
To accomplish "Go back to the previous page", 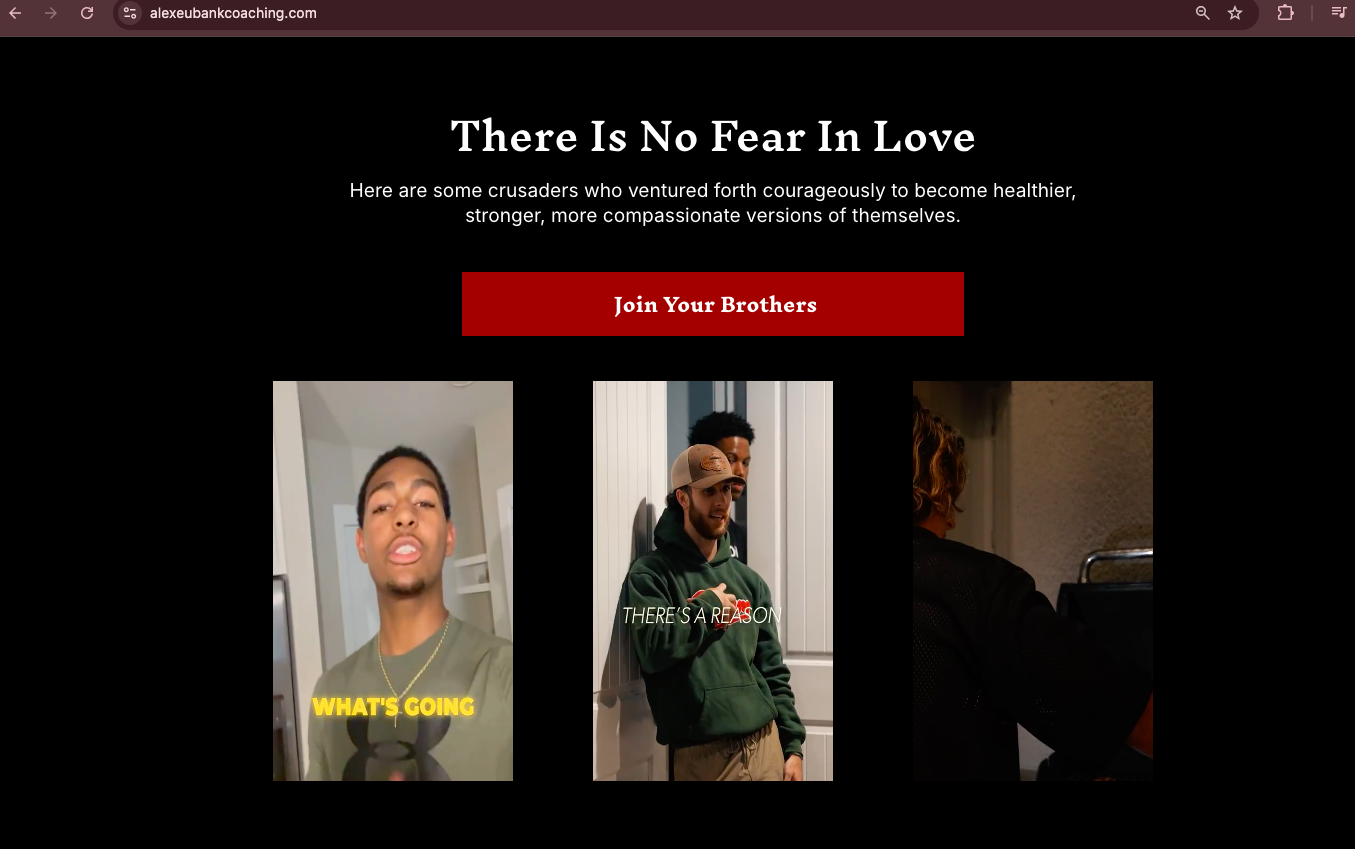I will tap(15, 13).
